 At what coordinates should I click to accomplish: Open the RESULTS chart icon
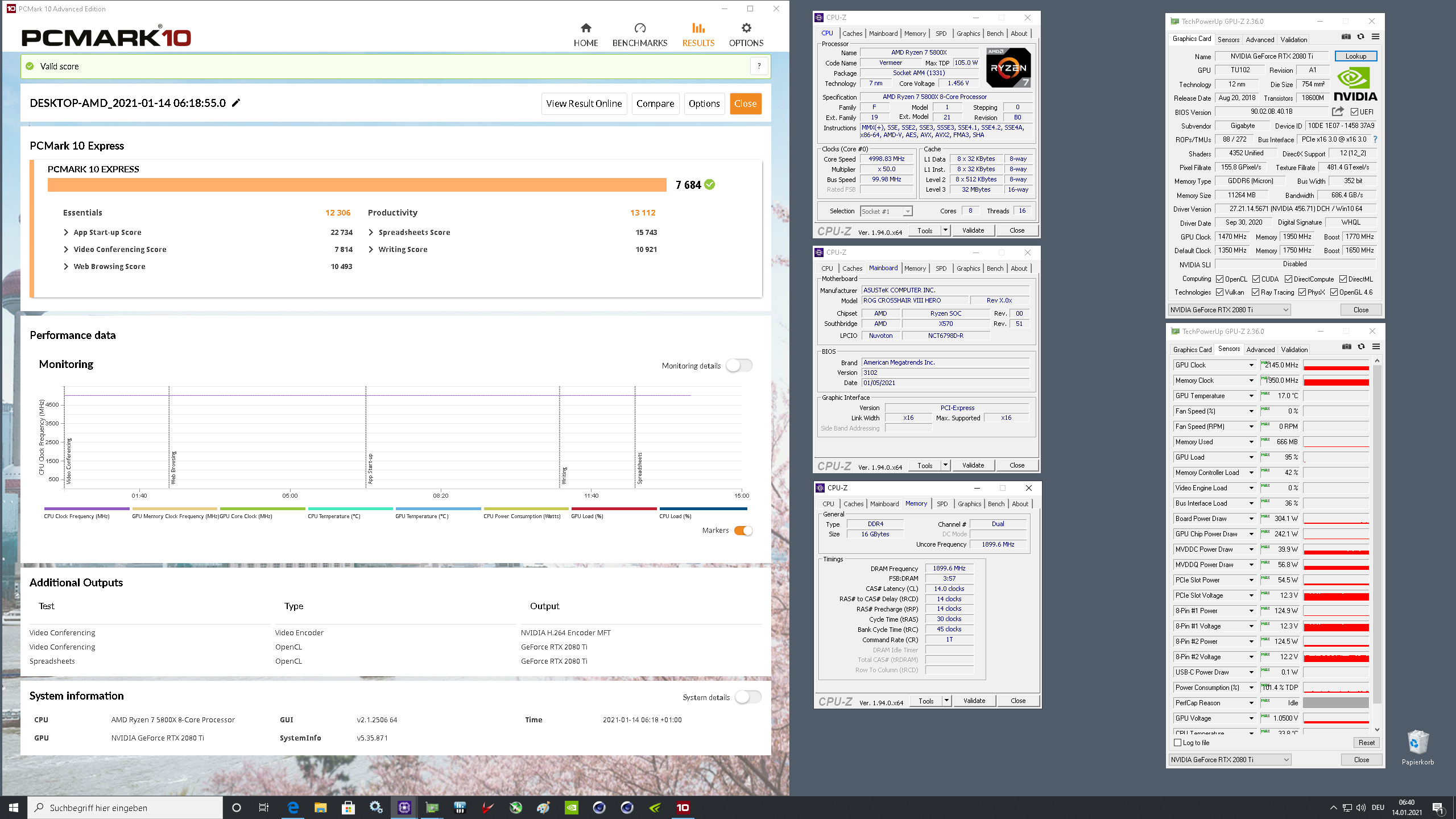tap(698, 28)
